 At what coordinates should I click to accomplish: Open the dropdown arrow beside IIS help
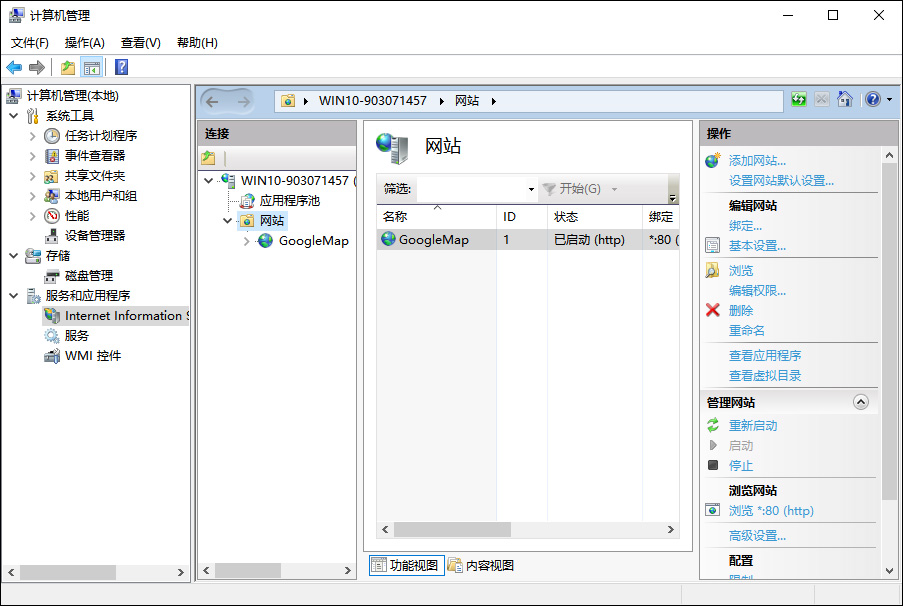[x=889, y=100]
